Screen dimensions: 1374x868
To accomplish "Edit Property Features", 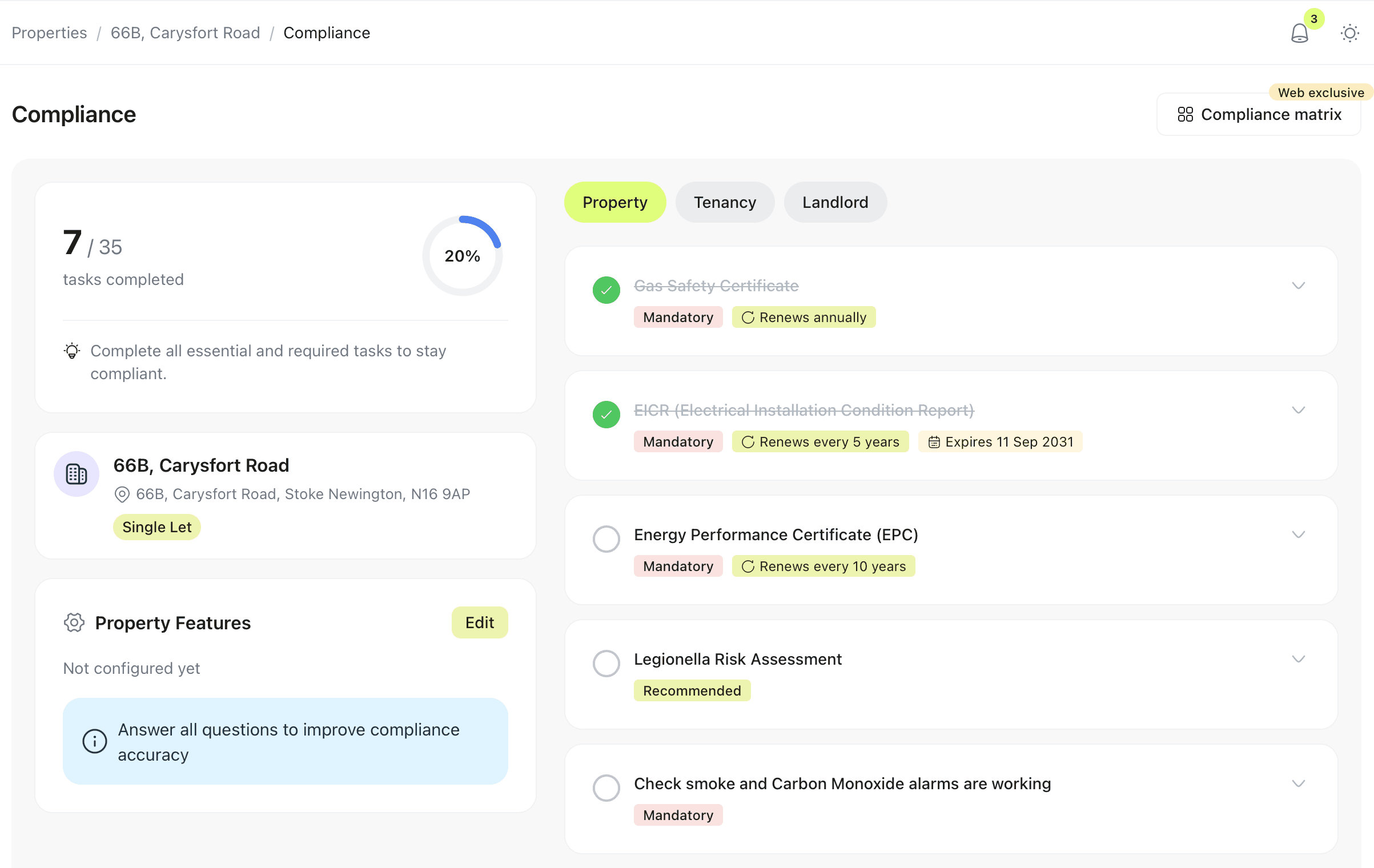I will tap(480, 622).
